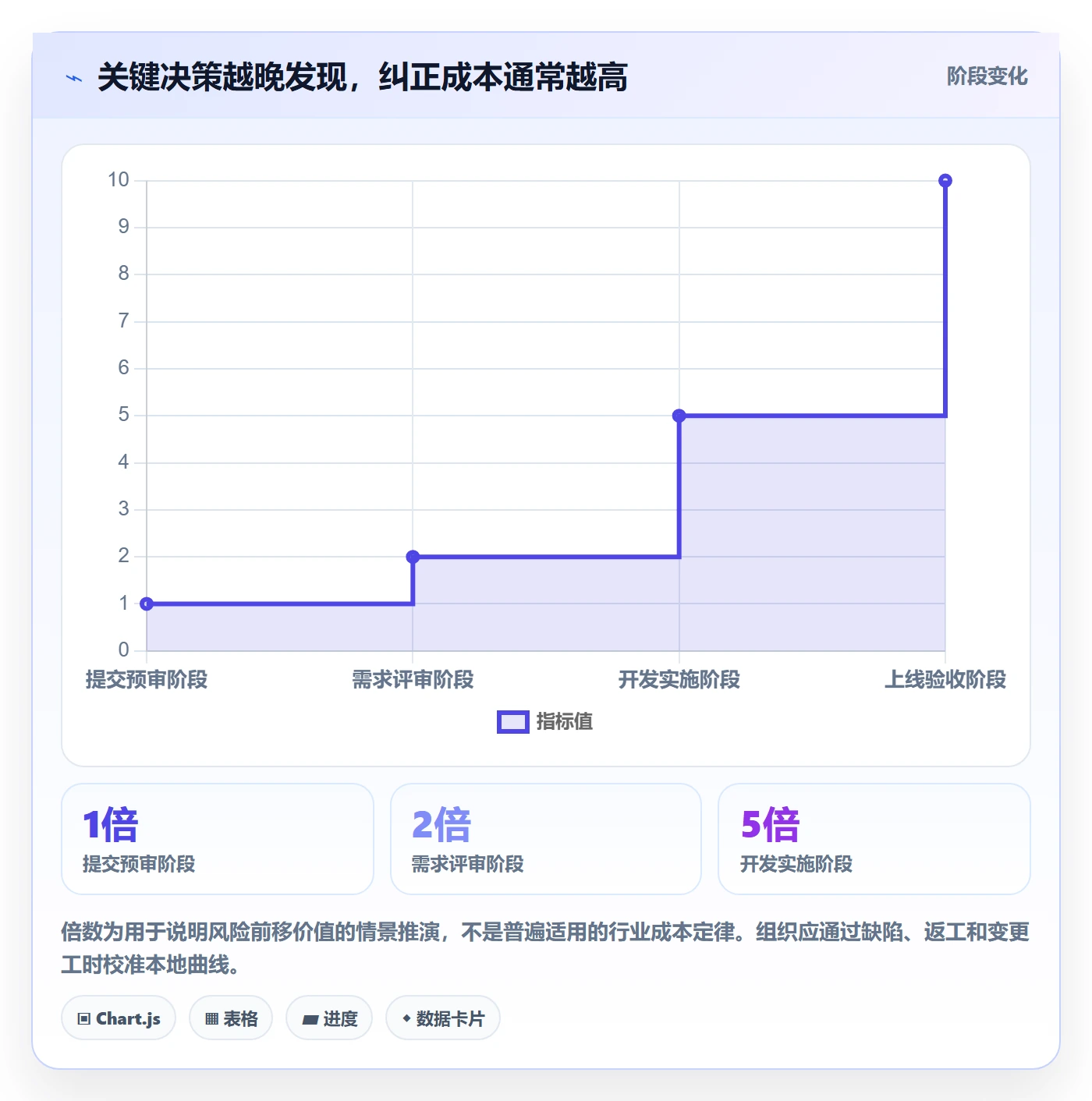Image resolution: width=1092 pixels, height=1101 pixels.
Task: Select the 表格 tag
Action: pos(231,1018)
